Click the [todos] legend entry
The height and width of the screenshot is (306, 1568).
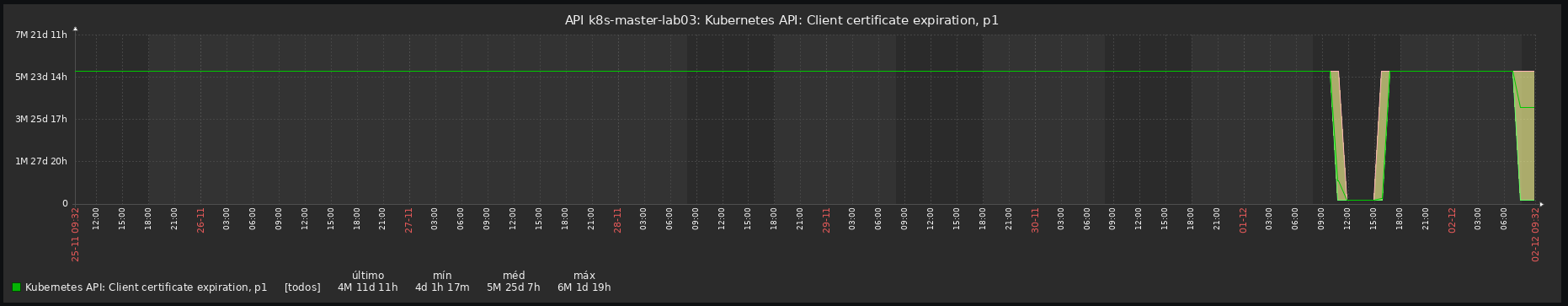click(x=302, y=287)
